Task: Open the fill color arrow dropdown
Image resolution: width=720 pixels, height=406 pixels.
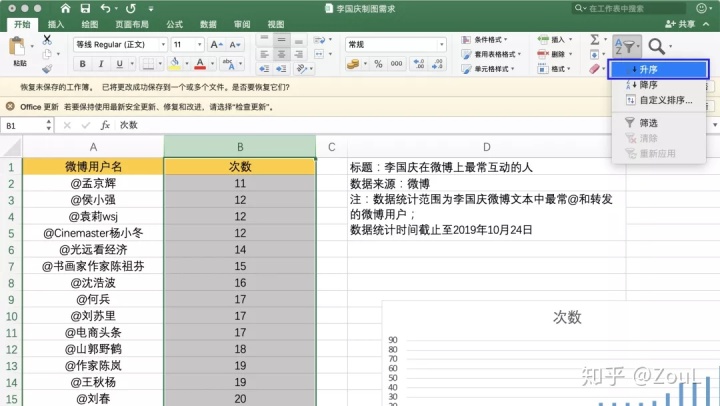Action: point(186,63)
